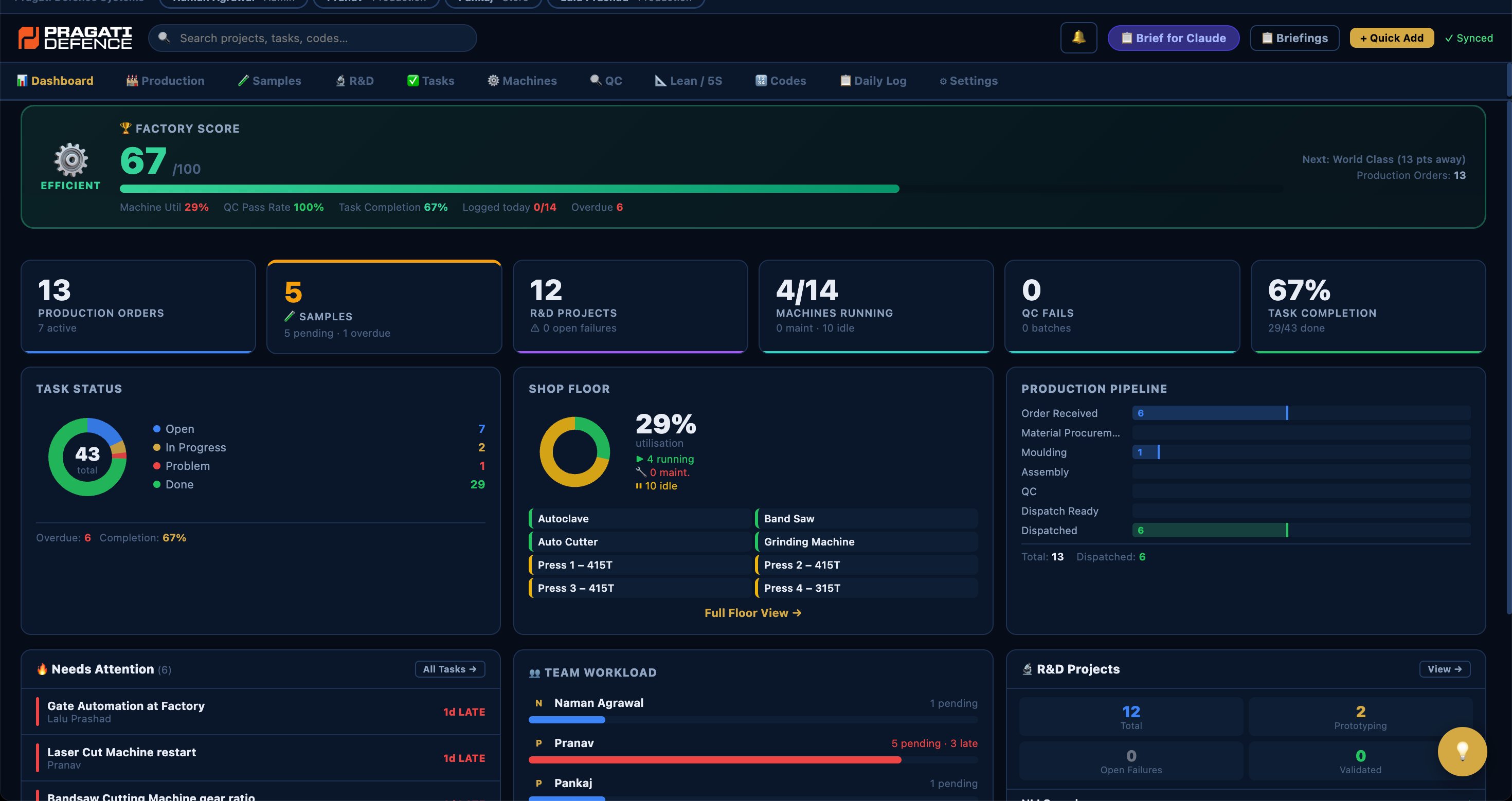The width and height of the screenshot is (1512, 801).
Task: Open Gate Automation at Factory task
Action: [x=261, y=712]
